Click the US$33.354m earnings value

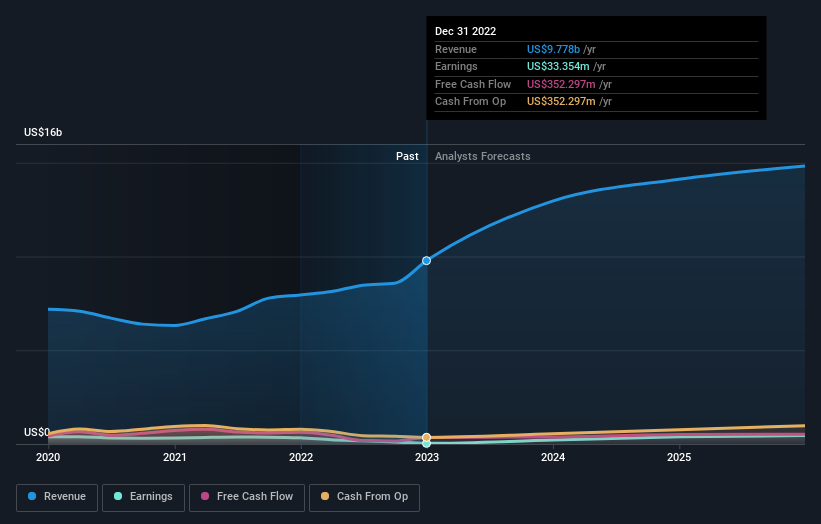[558, 66]
